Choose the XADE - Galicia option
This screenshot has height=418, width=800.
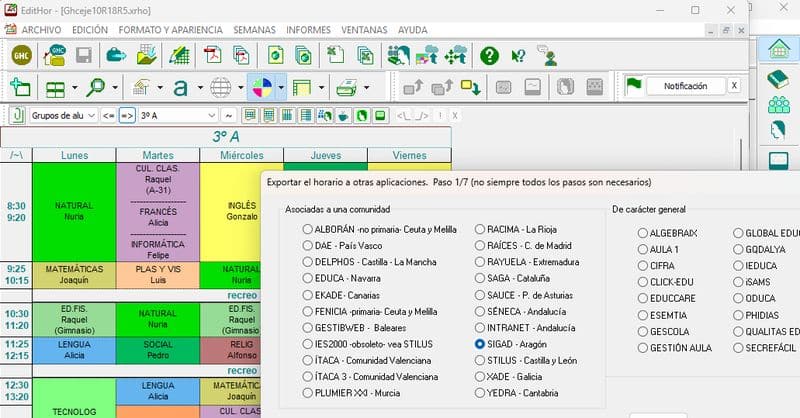[508, 377]
